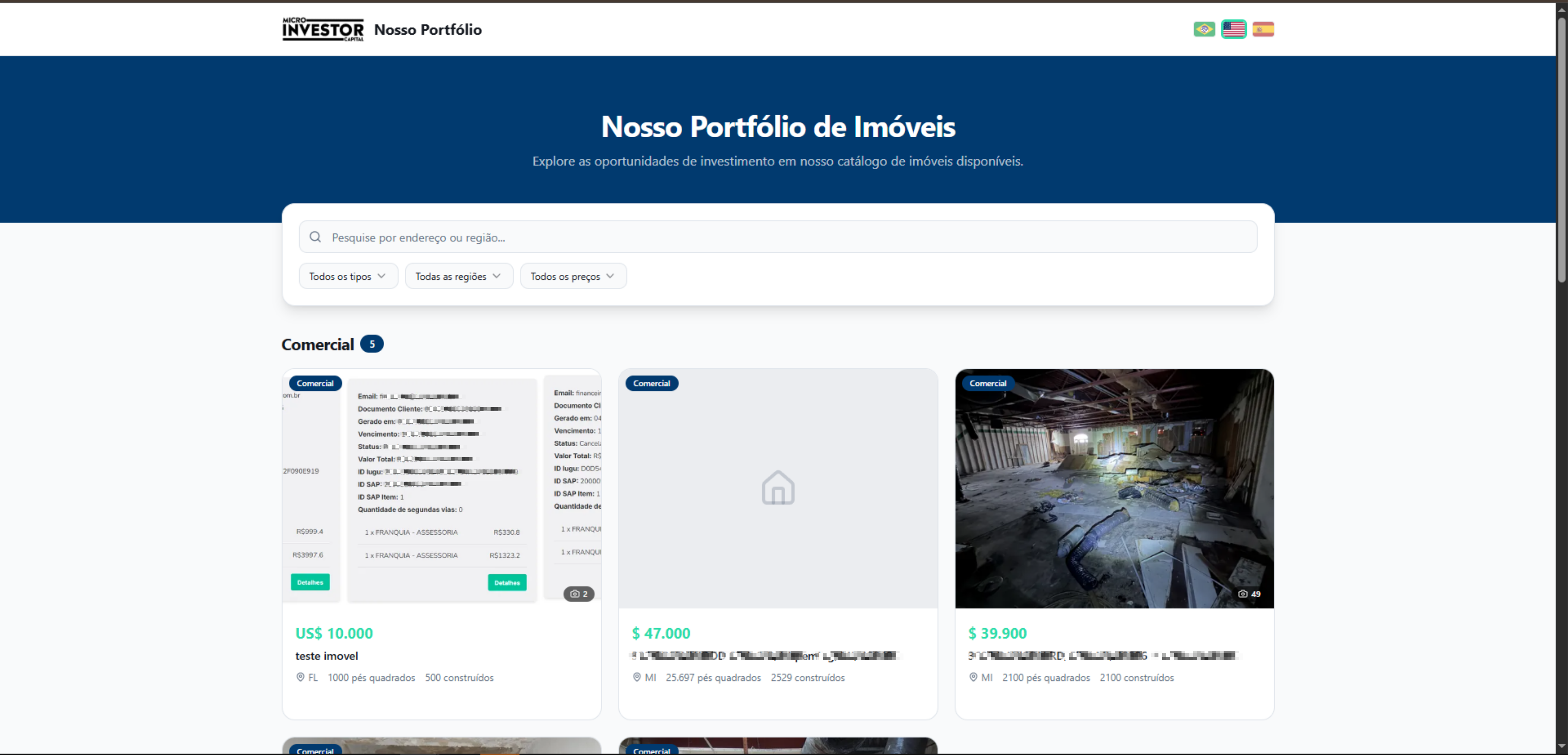1568x755 pixels.
Task: Click the 1000 pés quadrados text
Action: point(371,678)
